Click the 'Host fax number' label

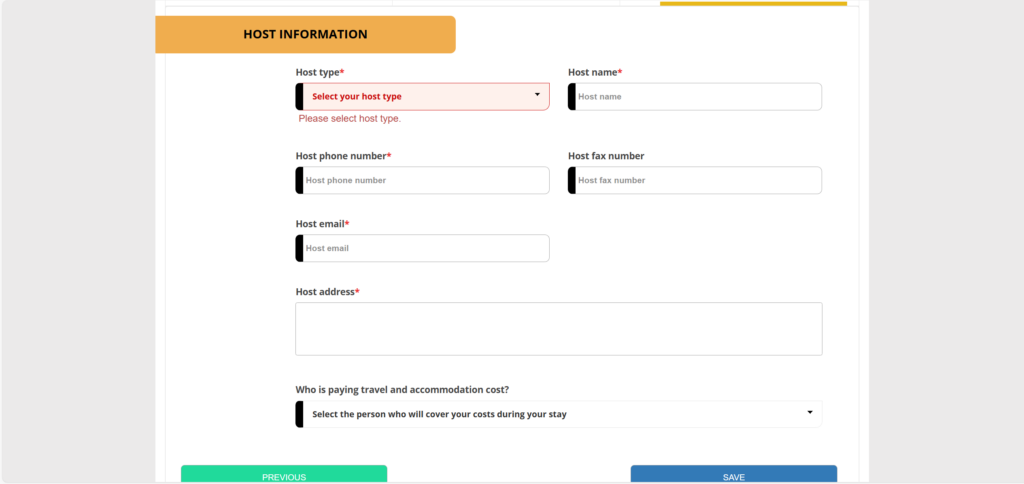[606, 157]
